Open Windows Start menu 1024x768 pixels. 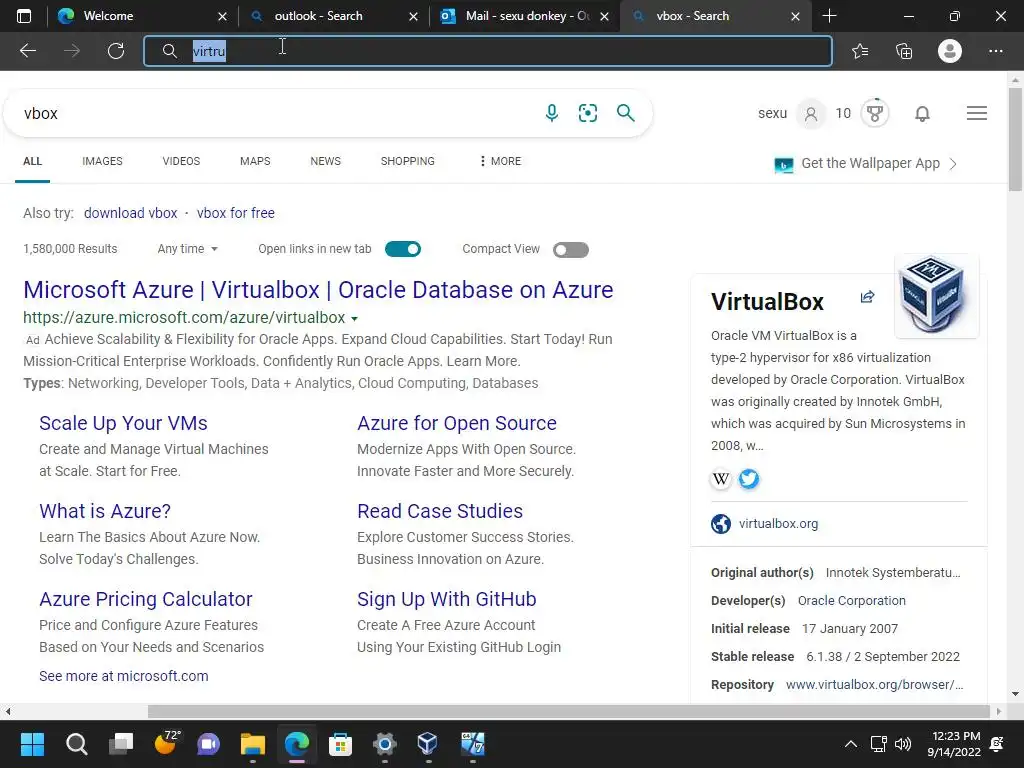32,744
